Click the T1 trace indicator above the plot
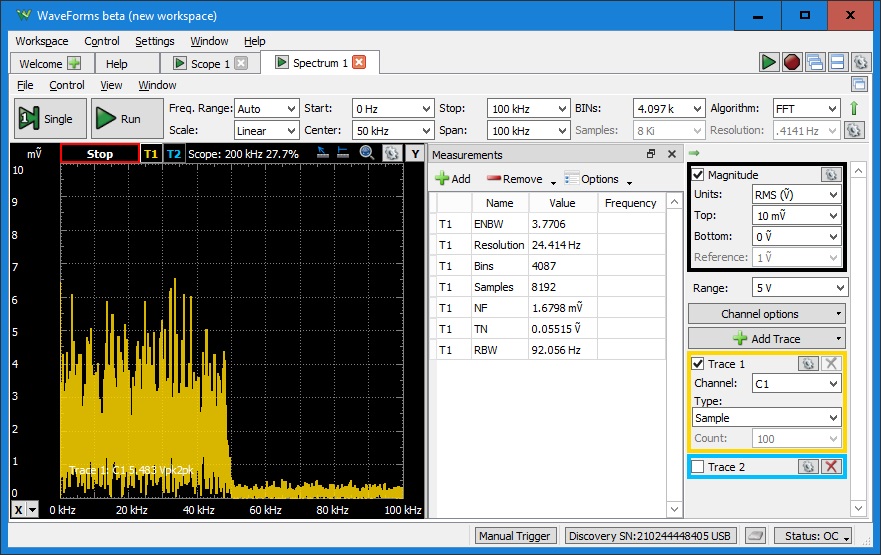 pos(151,154)
